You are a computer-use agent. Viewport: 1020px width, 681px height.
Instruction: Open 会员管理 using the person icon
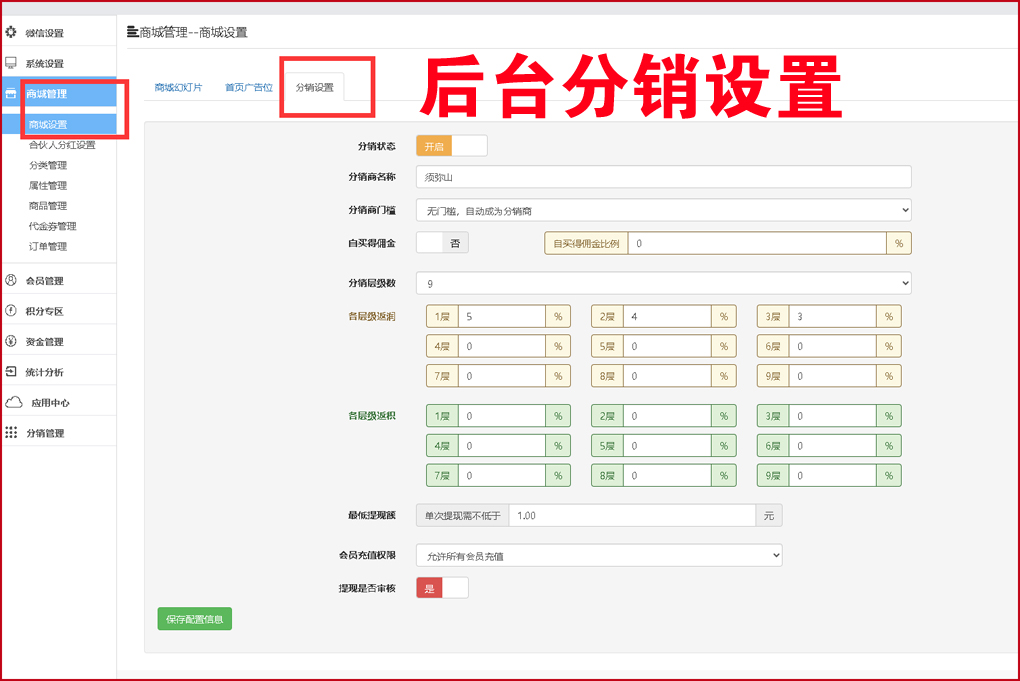pyautogui.click(x=10, y=280)
